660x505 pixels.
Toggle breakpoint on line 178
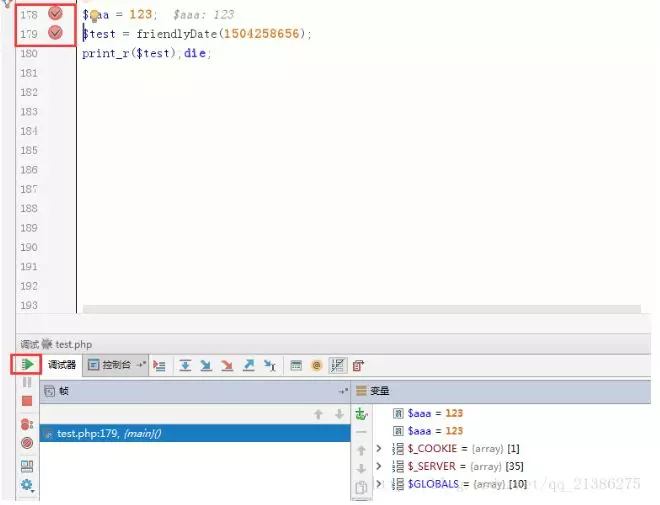coord(55,13)
